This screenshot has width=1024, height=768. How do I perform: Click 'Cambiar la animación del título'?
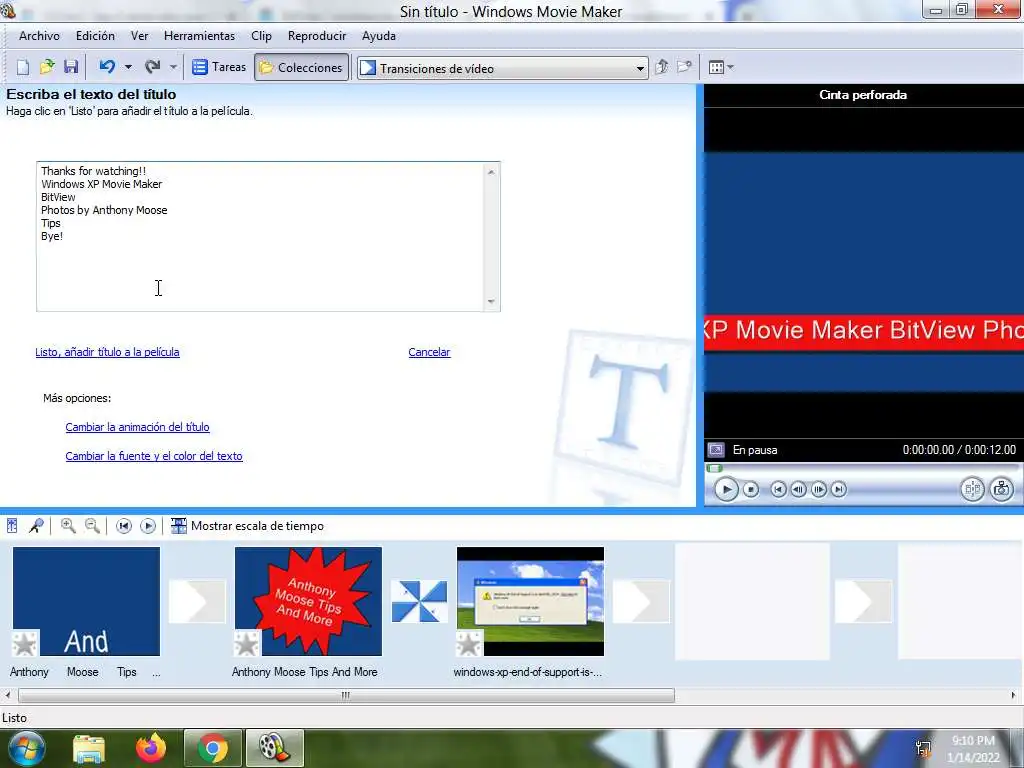click(137, 427)
